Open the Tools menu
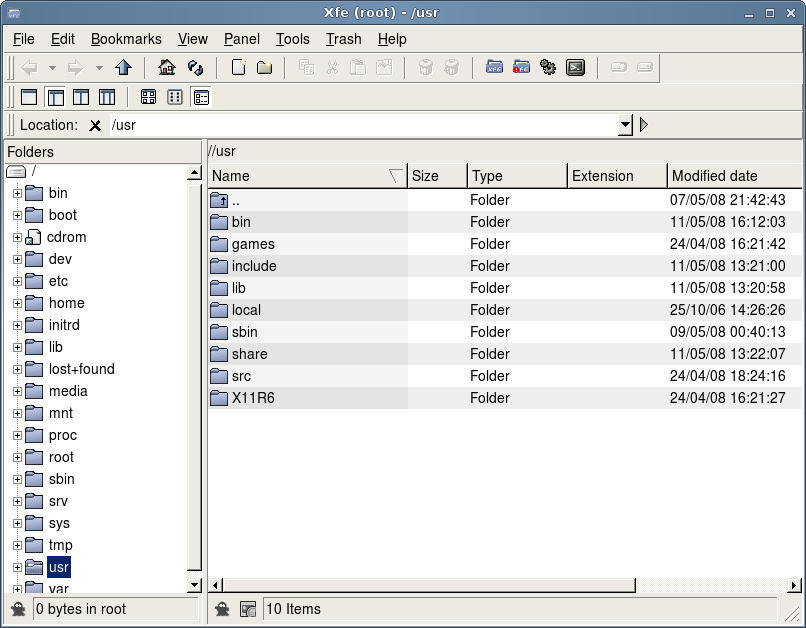Screen dimensions: 806x628 (292, 39)
